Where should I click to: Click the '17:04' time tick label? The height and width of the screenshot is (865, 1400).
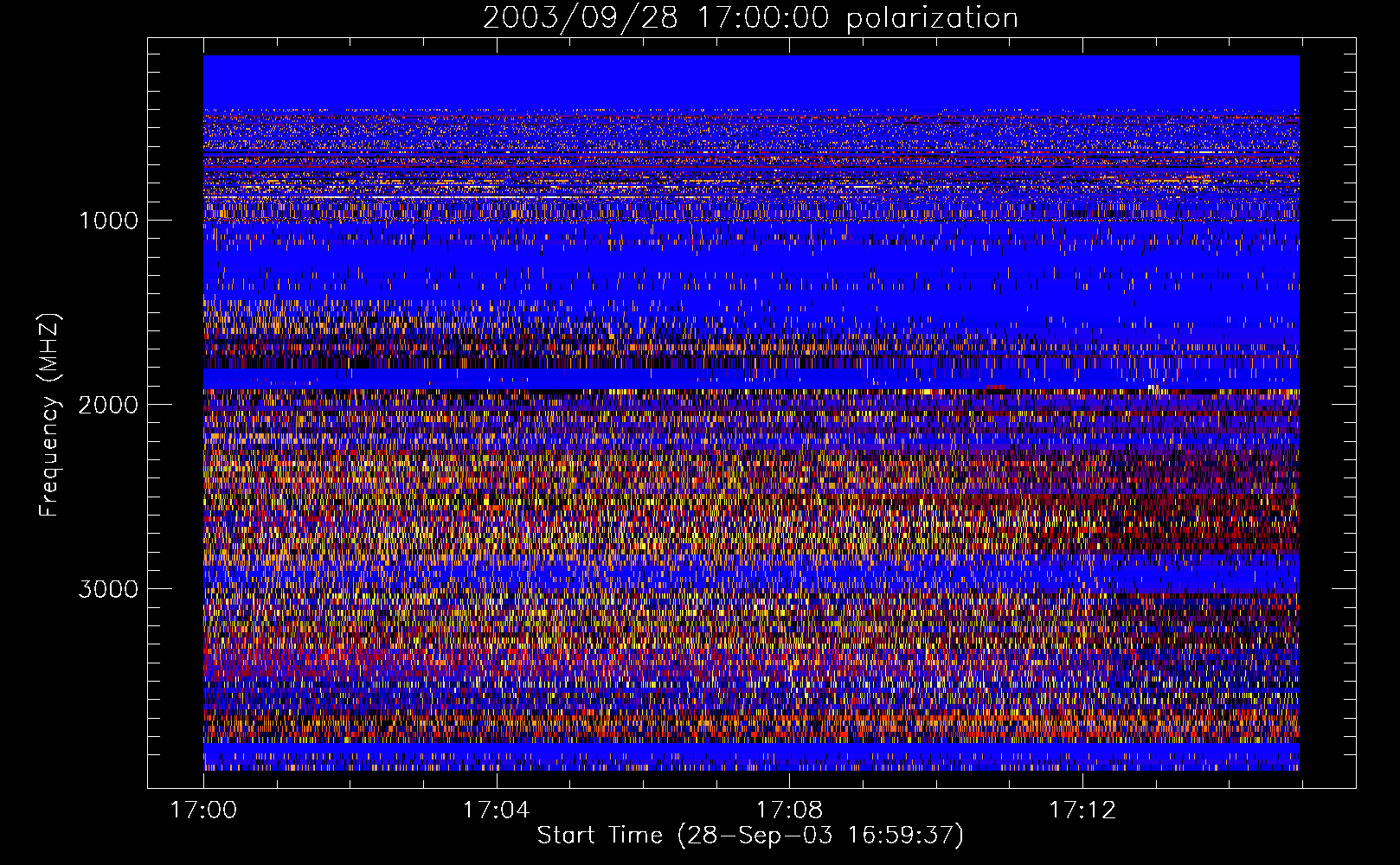coord(496,810)
